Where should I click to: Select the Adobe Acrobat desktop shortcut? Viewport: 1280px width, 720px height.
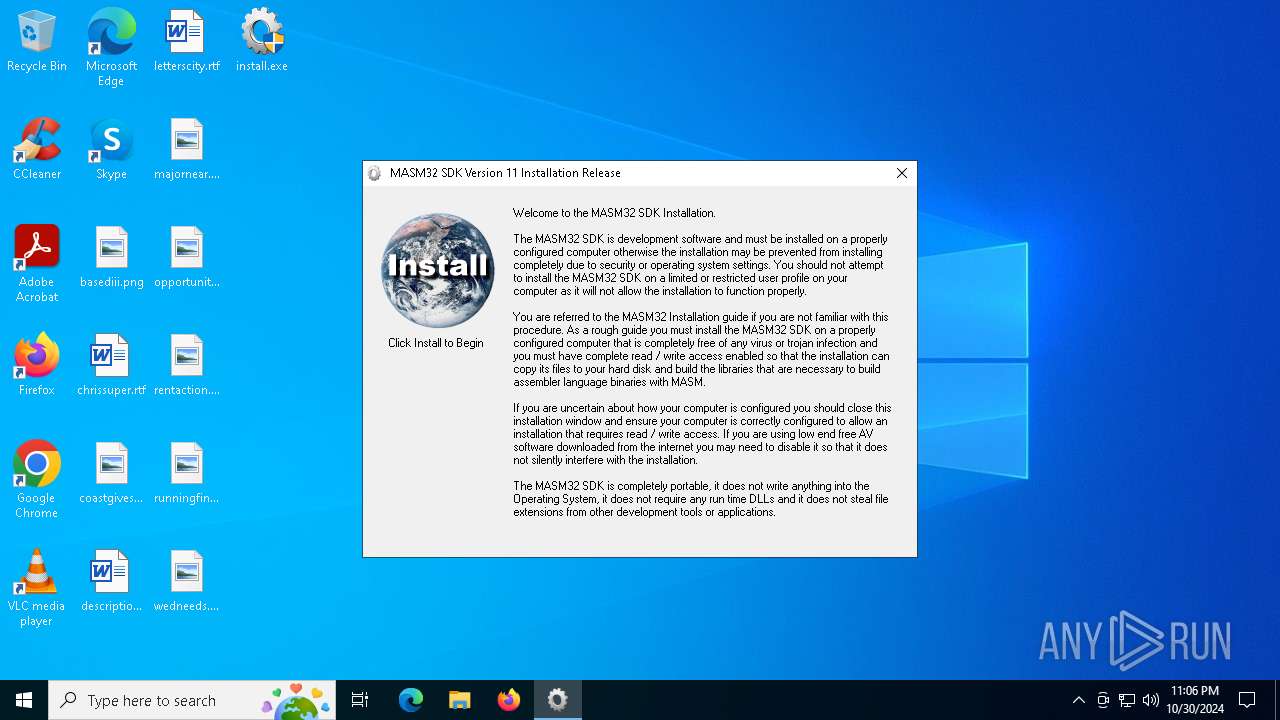(x=37, y=264)
